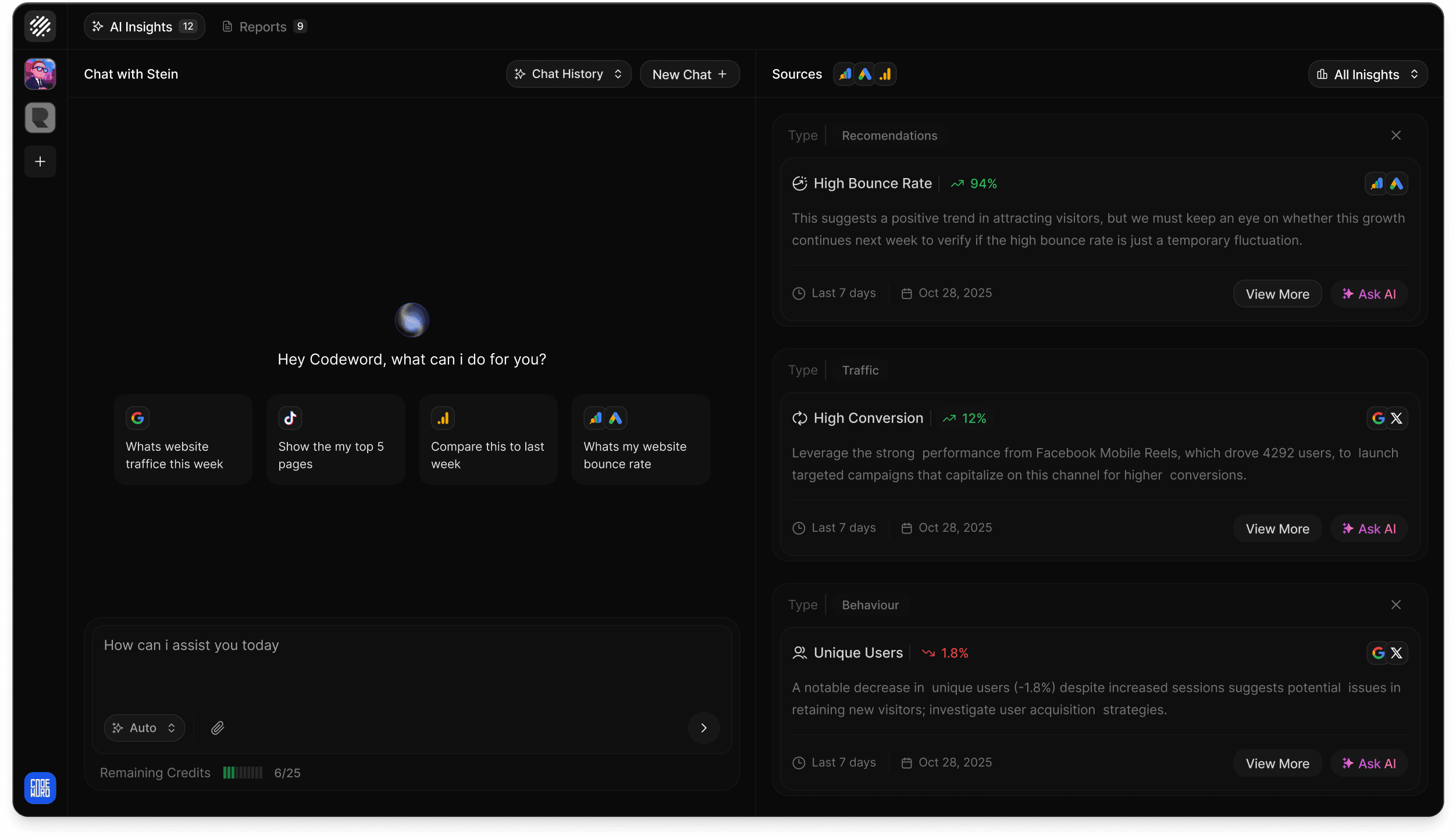Click the Google icon on website traffic suggestion
The image size is (1456, 839).
[138, 417]
